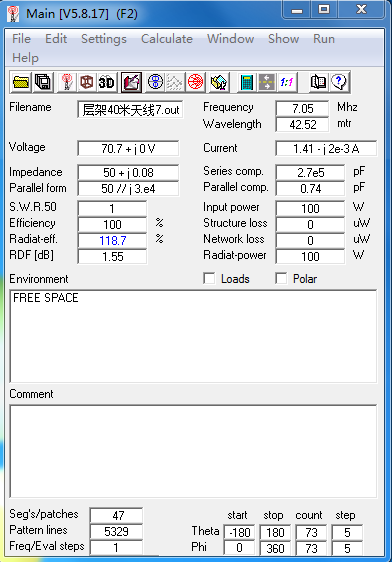Click the save file diskettes icon
The image size is (392, 562).
point(43,82)
